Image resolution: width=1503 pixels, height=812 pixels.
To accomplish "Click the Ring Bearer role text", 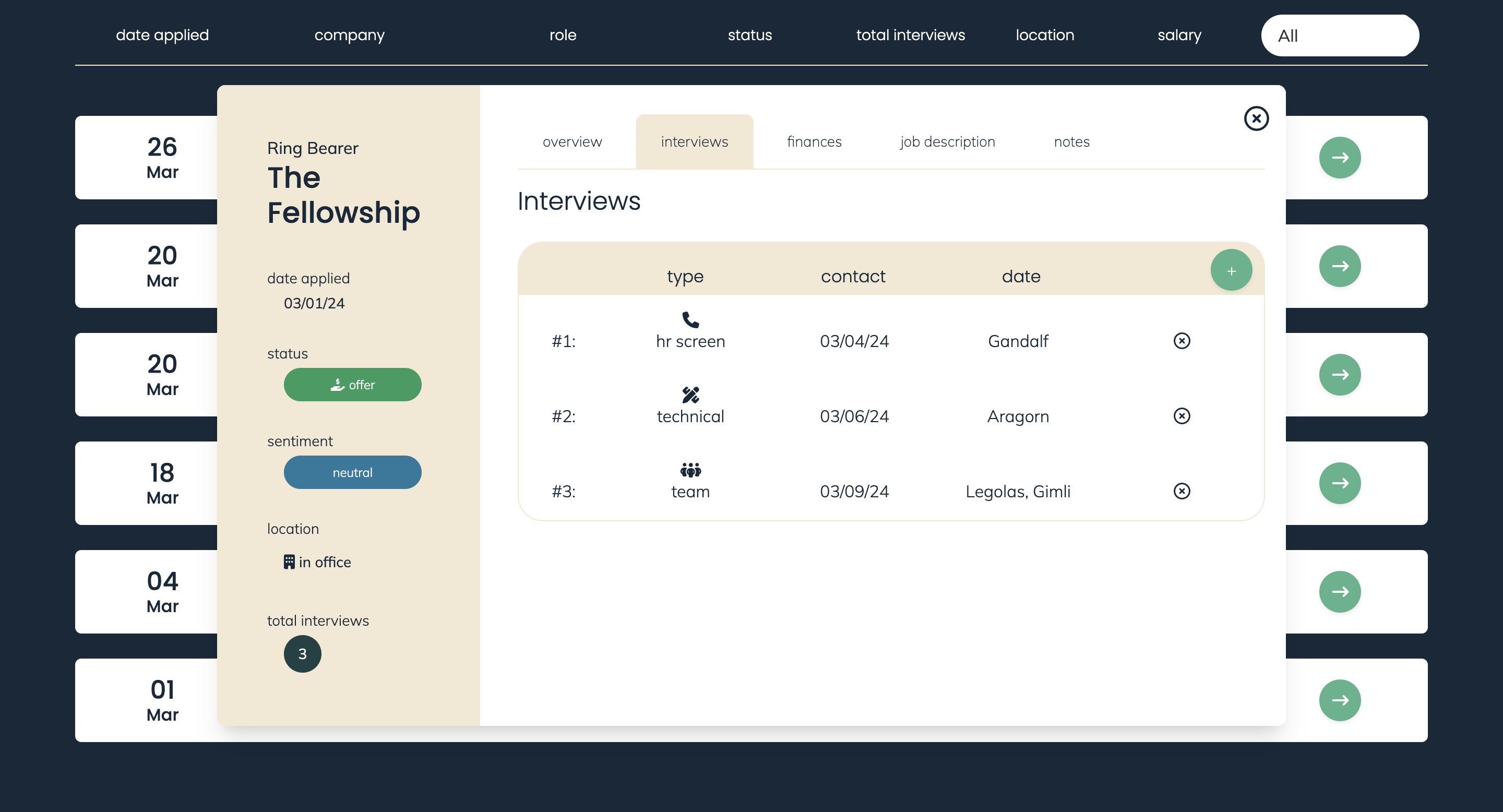I will click(x=313, y=148).
